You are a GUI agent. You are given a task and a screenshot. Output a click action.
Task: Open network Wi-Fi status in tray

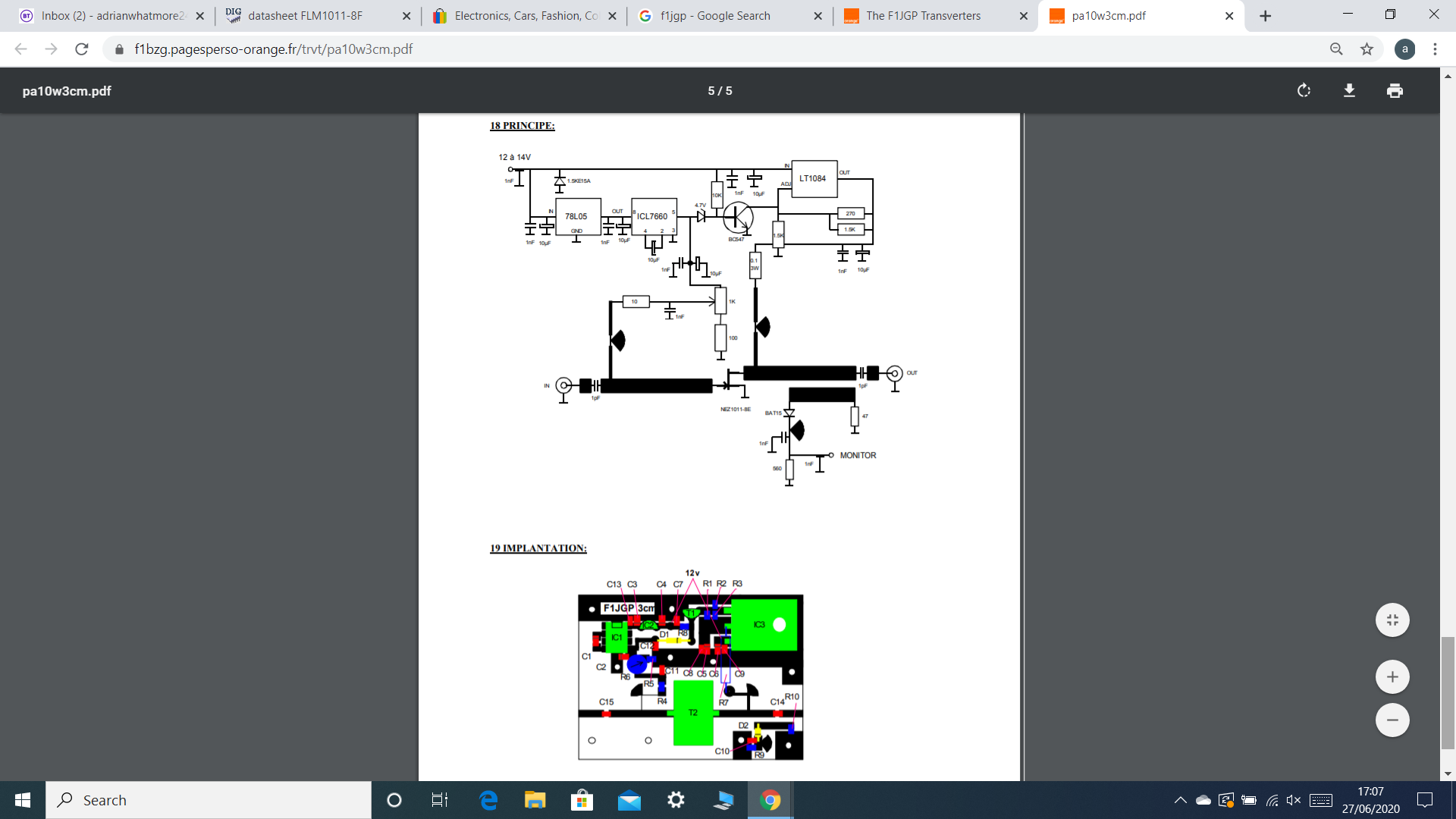[1272, 800]
